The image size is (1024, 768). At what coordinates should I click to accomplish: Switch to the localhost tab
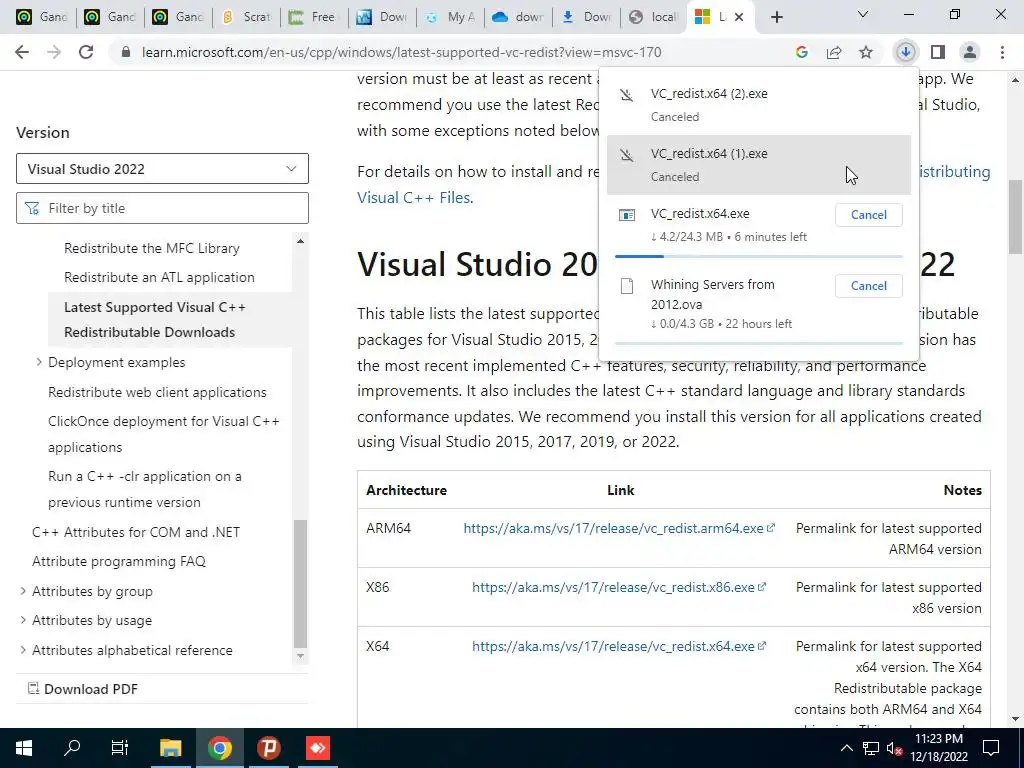(x=654, y=17)
